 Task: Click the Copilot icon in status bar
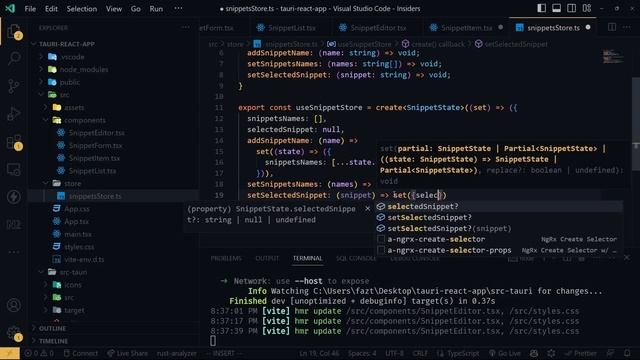click(534, 353)
